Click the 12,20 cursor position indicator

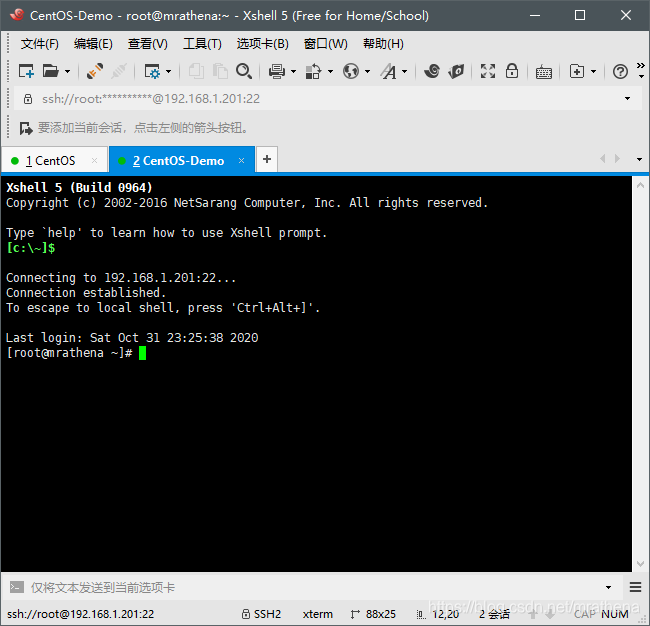click(x=438, y=614)
